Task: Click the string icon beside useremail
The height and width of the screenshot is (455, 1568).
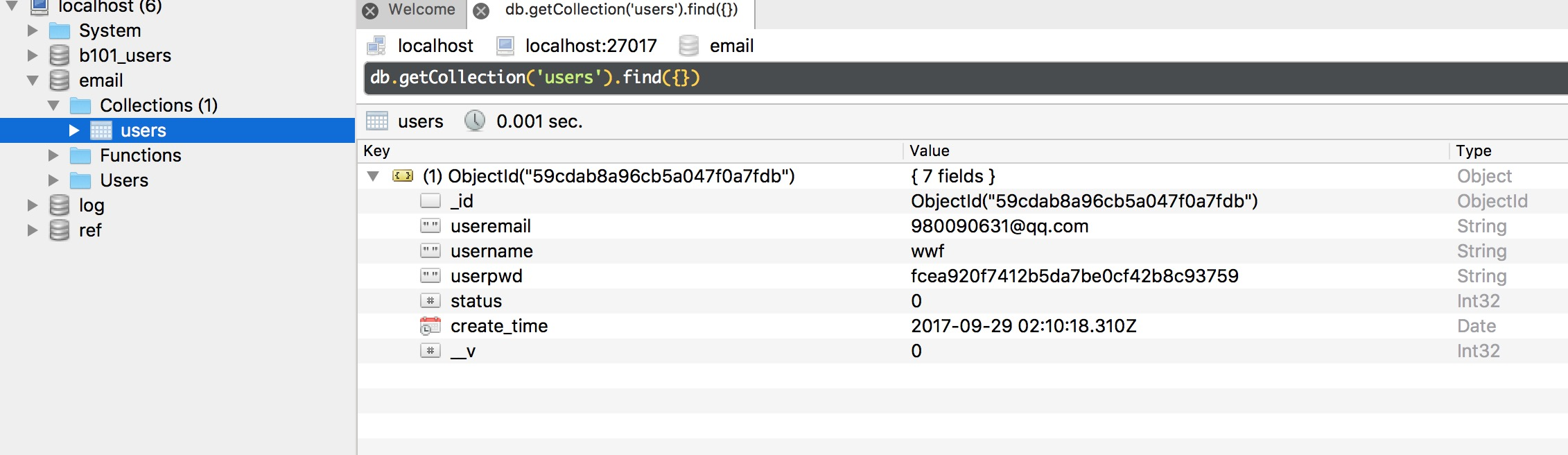Action: pos(430,226)
